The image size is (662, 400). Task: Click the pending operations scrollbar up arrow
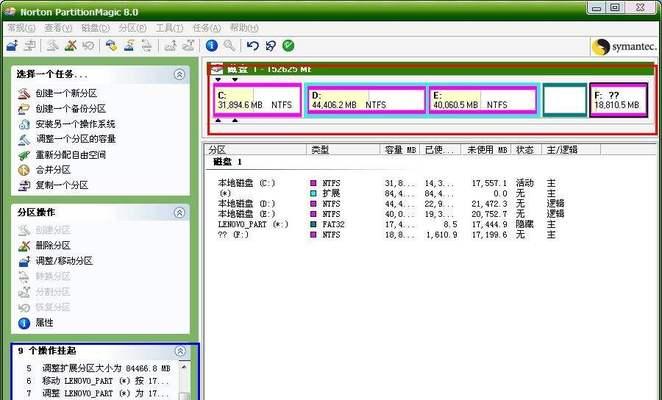click(x=184, y=367)
